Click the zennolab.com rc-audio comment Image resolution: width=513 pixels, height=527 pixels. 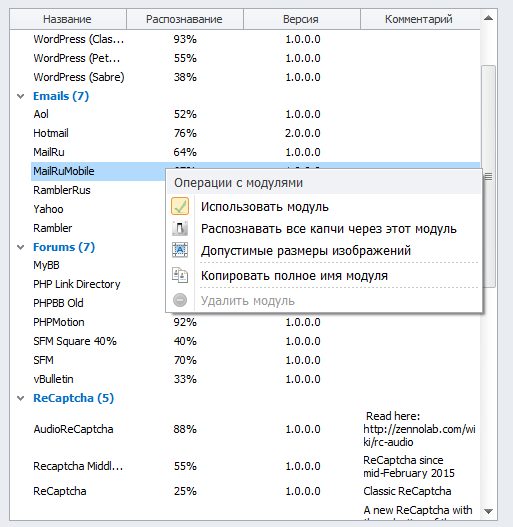419,429
